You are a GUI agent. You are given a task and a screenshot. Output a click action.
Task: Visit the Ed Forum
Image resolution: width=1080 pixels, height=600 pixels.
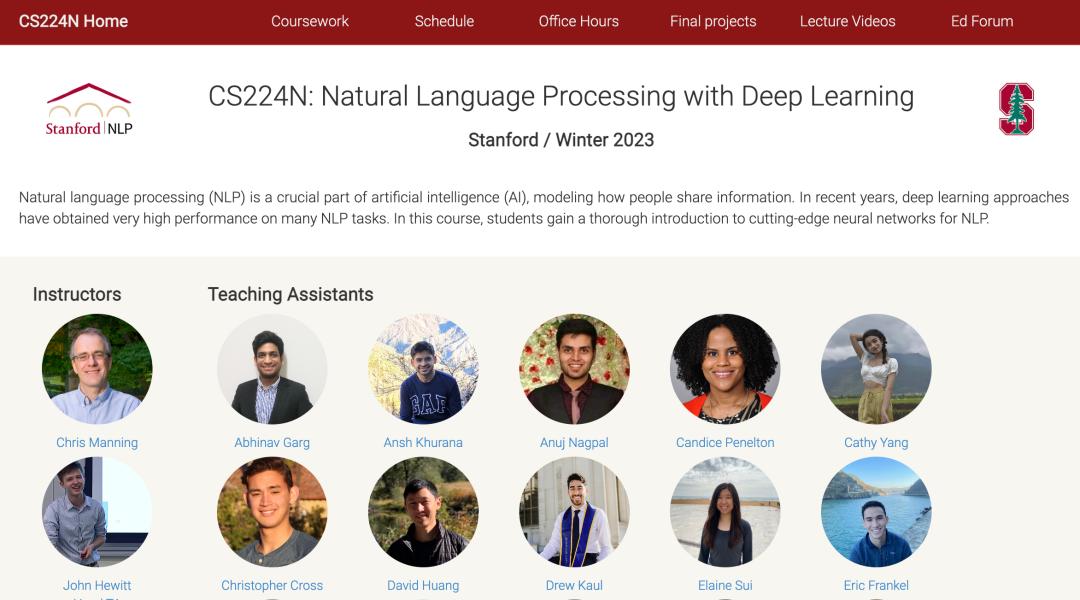tap(982, 21)
